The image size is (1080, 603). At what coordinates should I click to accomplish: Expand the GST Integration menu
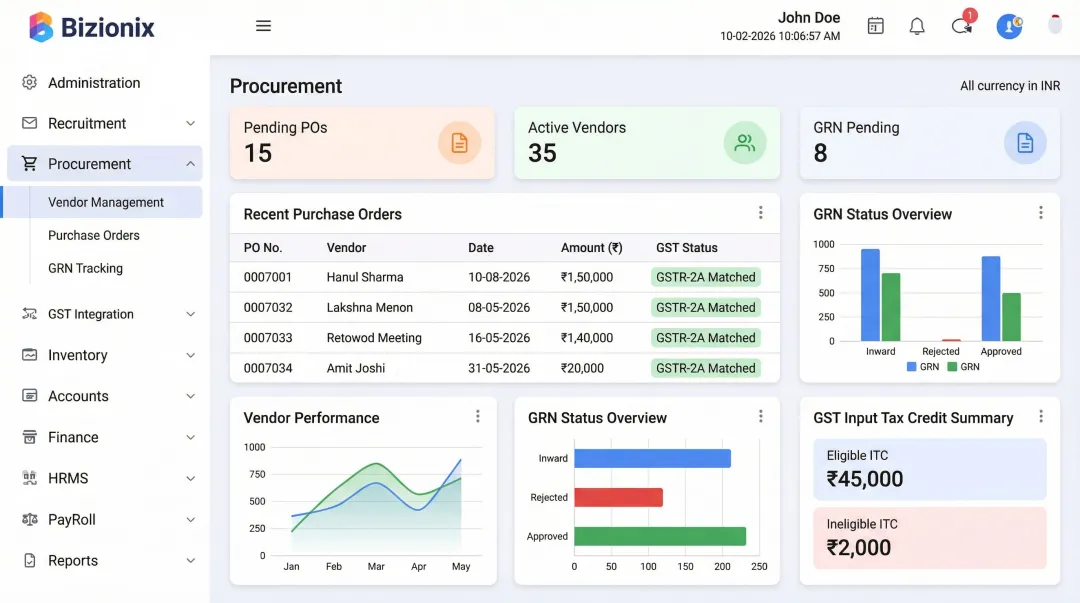click(x=190, y=314)
